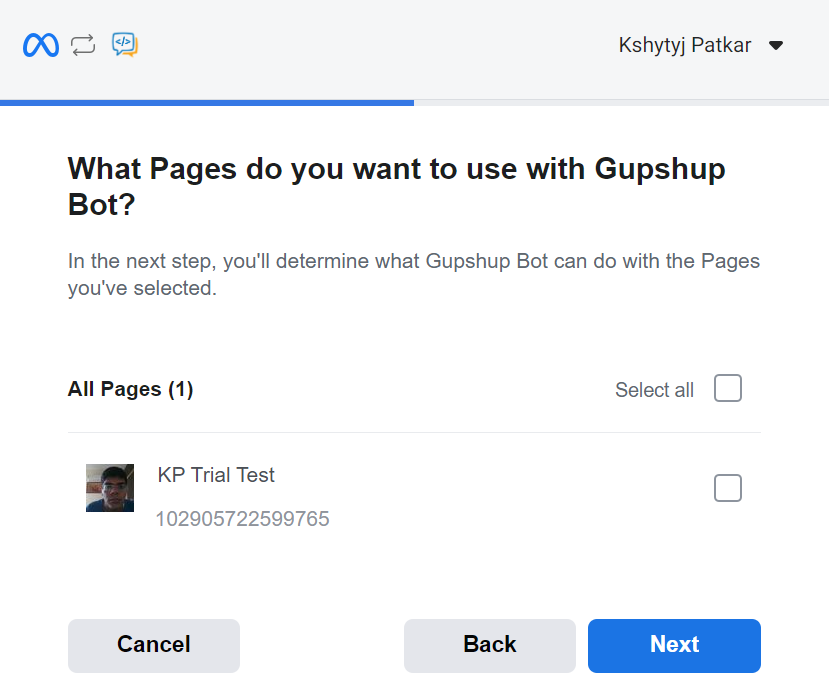Click the Select all label text
The image size is (829, 683).
(x=655, y=390)
